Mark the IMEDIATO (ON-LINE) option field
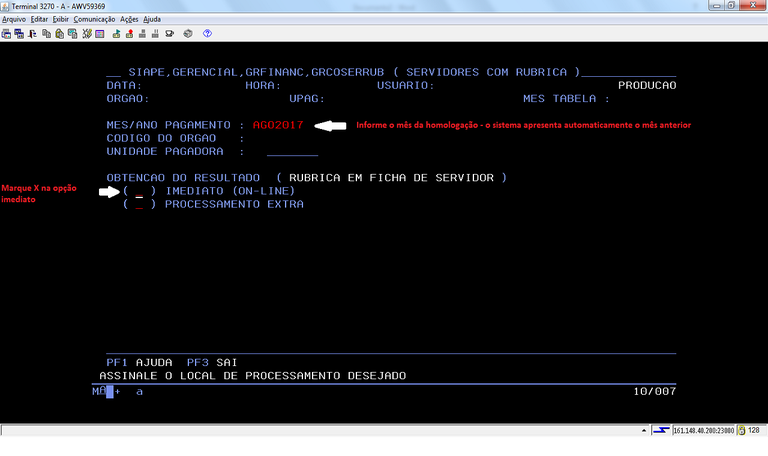 139,190
